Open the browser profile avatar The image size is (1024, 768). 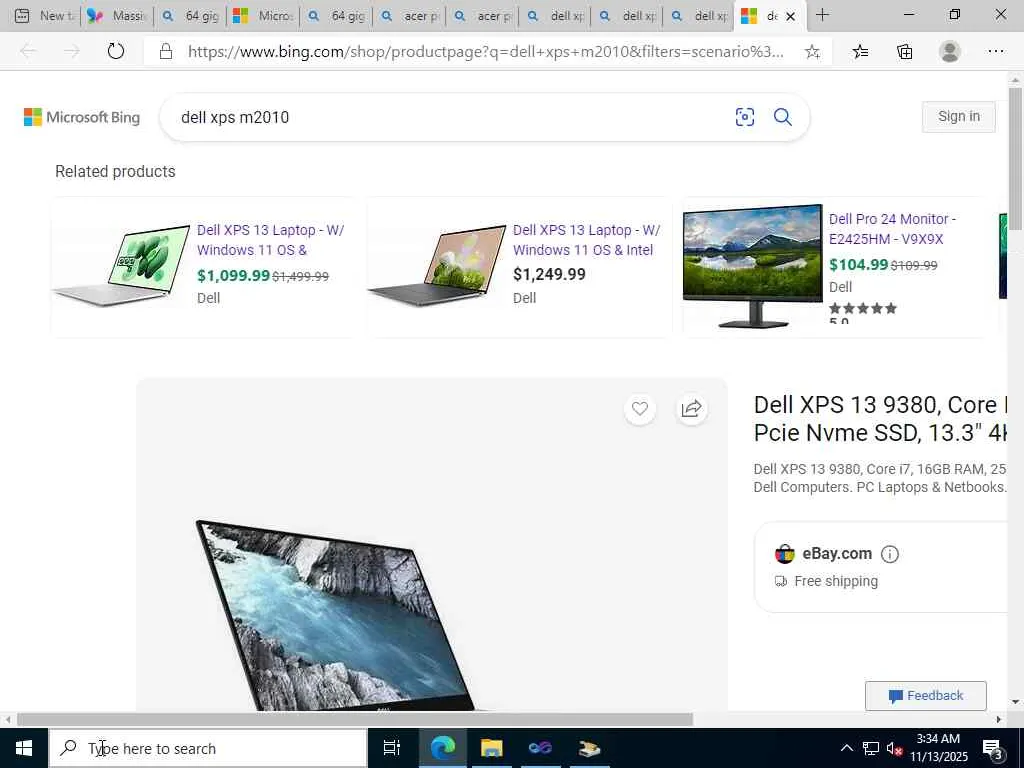point(950,52)
